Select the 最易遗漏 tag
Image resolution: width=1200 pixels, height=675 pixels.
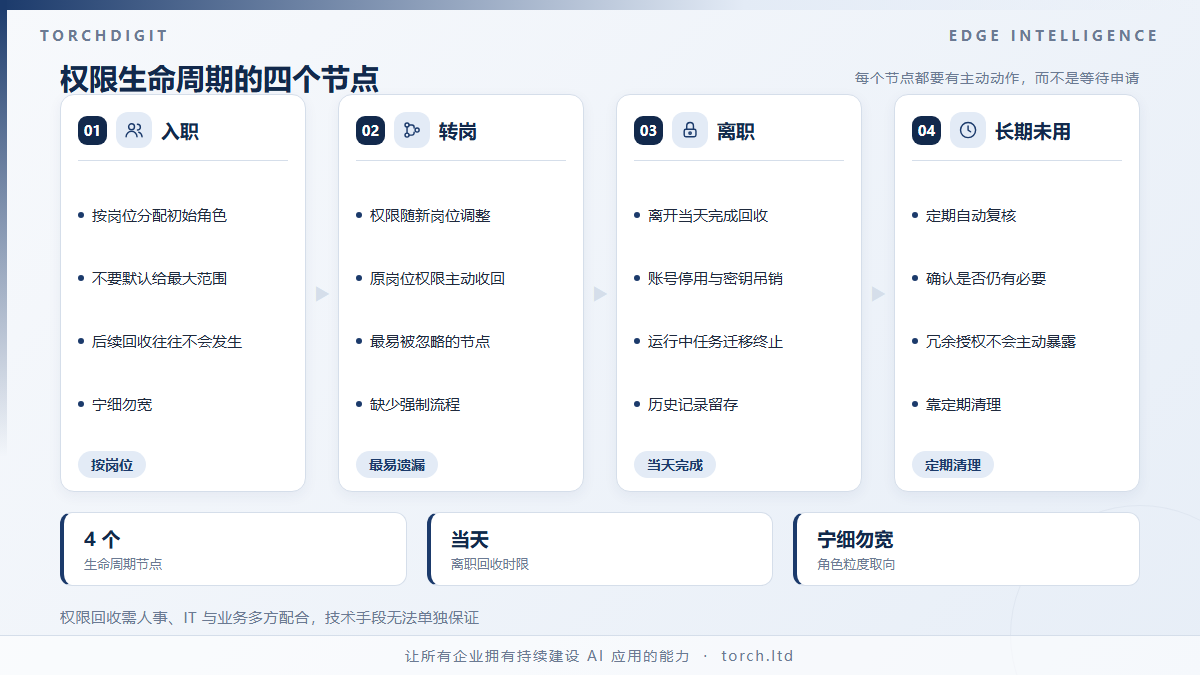coord(397,464)
